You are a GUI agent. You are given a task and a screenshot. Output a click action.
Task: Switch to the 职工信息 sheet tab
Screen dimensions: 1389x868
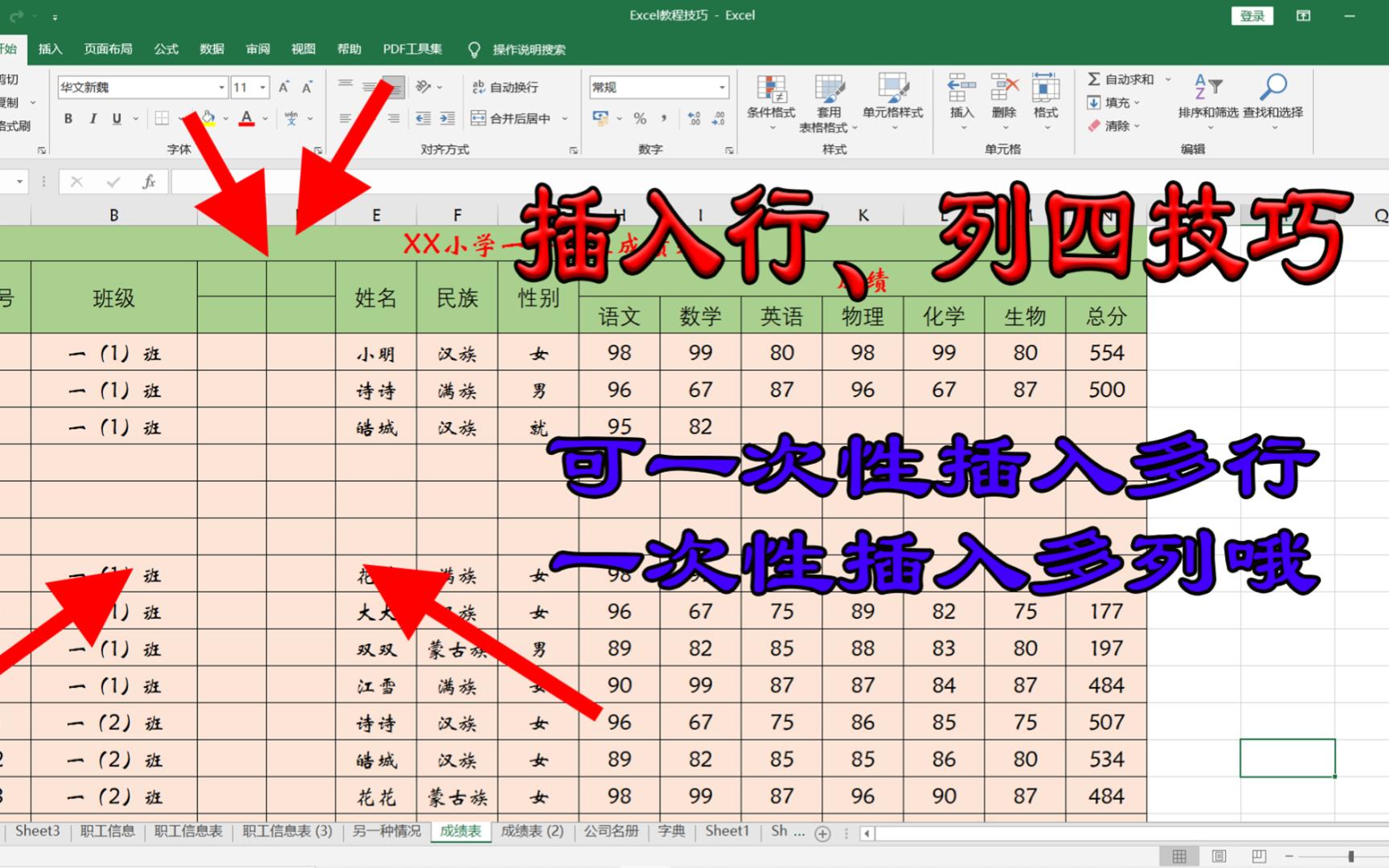(107, 831)
